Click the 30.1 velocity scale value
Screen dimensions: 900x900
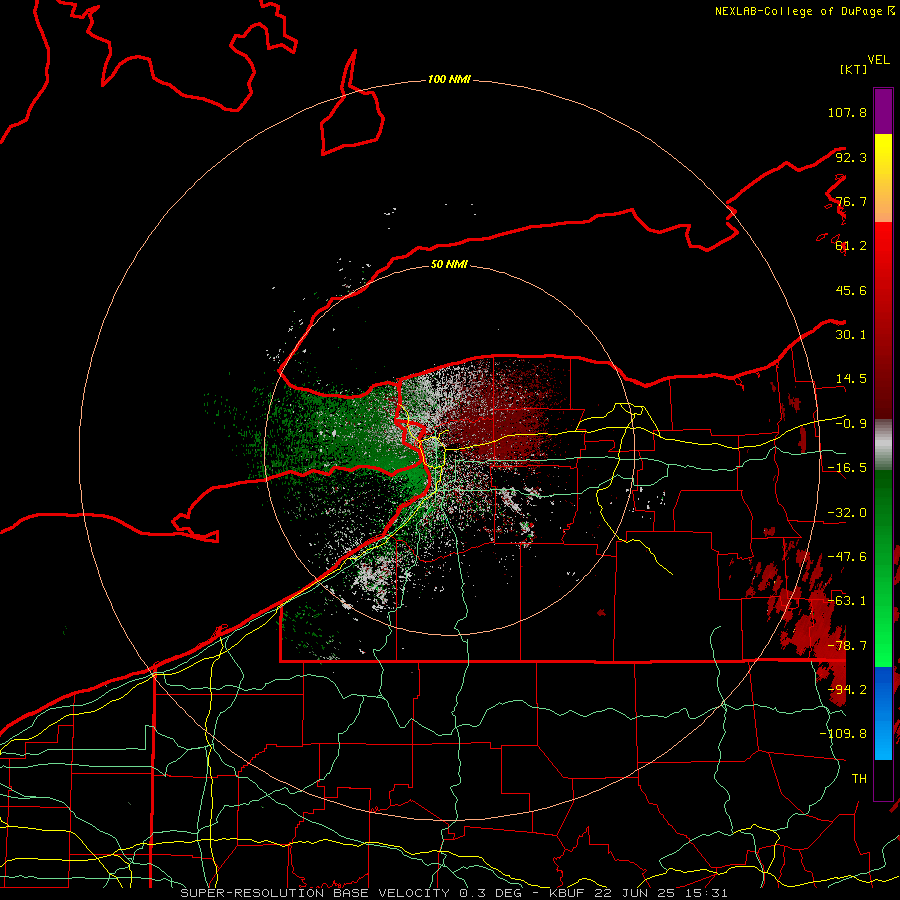click(x=851, y=335)
